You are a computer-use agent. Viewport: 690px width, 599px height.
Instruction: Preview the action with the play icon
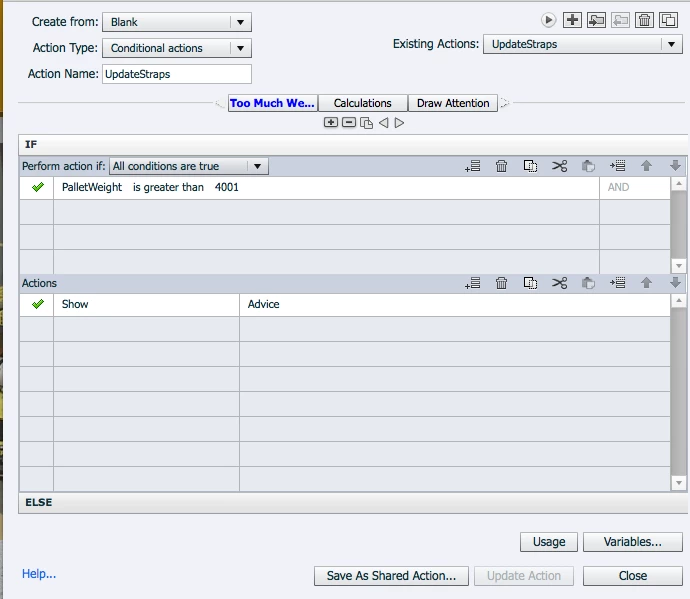[548, 20]
